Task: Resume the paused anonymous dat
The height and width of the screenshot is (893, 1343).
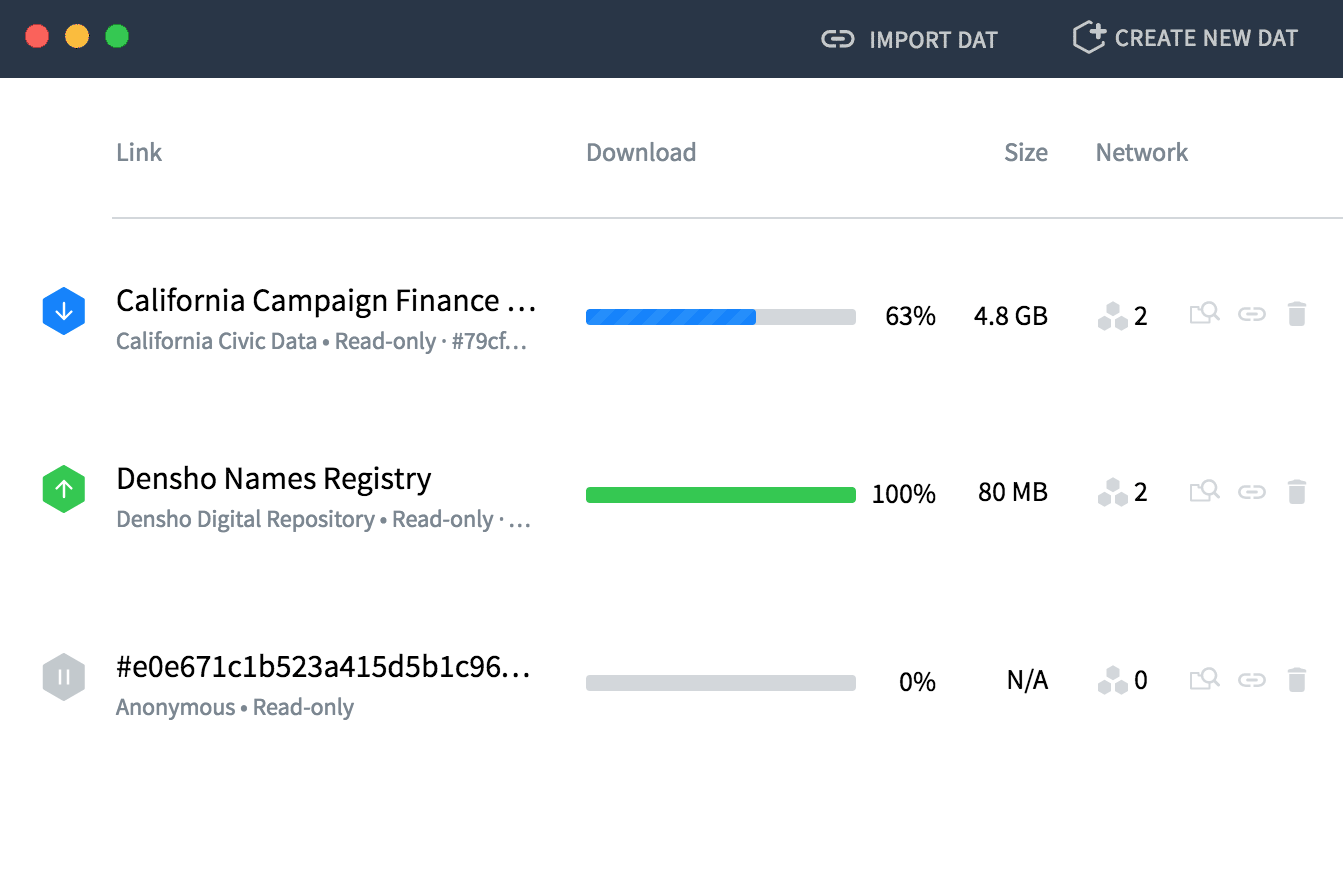Action: [63, 676]
